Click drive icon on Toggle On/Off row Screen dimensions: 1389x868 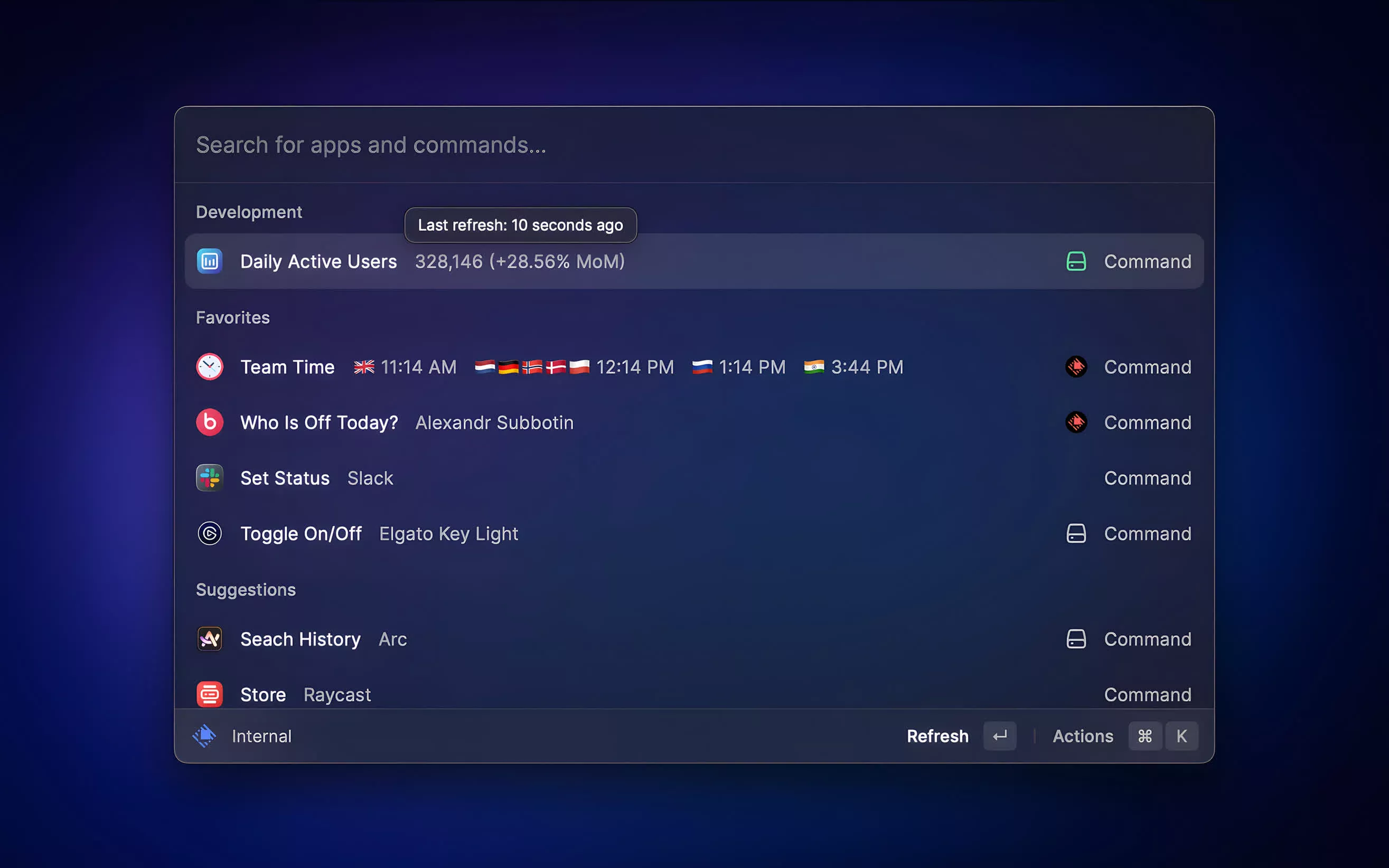point(1076,533)
